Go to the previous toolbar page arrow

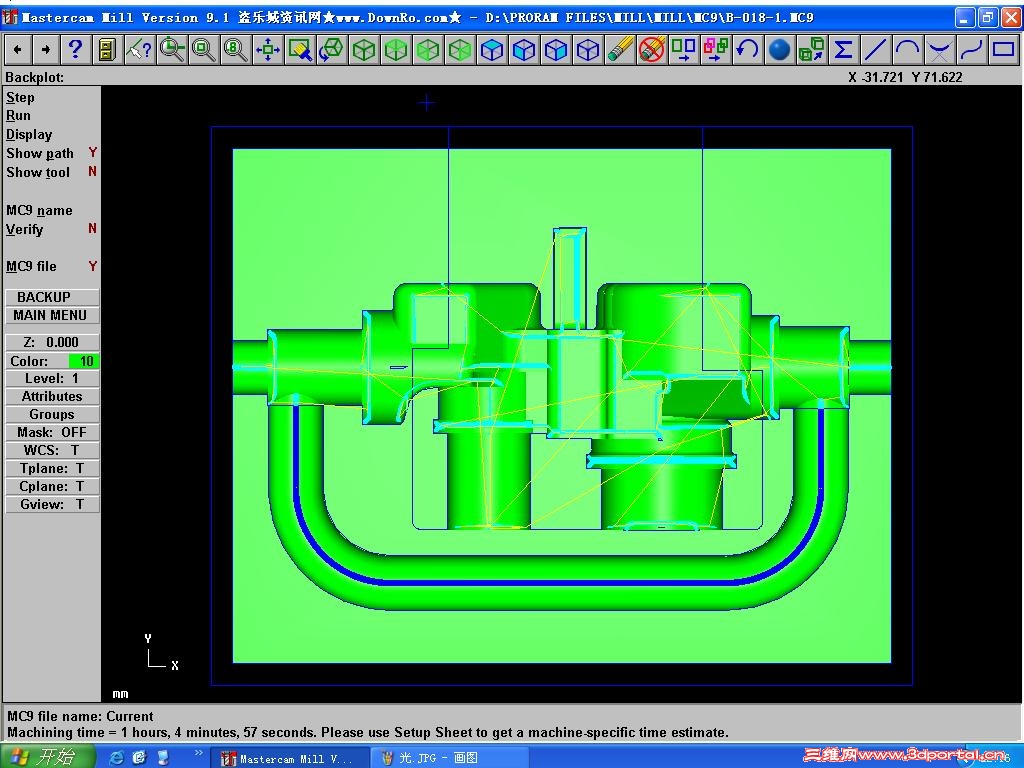[18, 49]
